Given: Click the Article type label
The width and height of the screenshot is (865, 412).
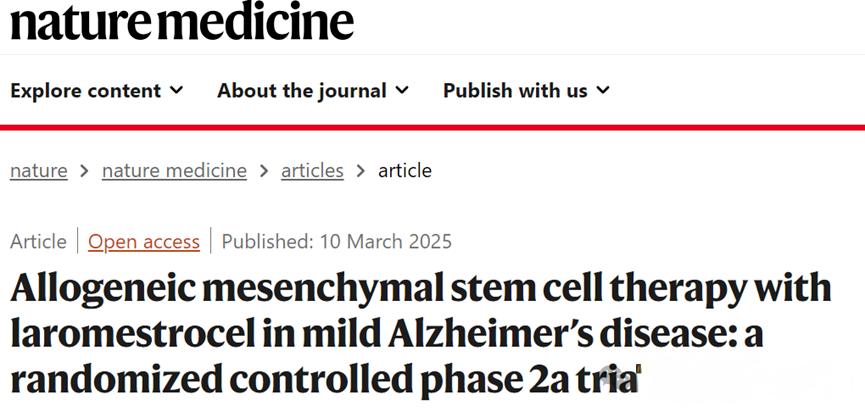Looking at the screenshot, I should [38, 242].
